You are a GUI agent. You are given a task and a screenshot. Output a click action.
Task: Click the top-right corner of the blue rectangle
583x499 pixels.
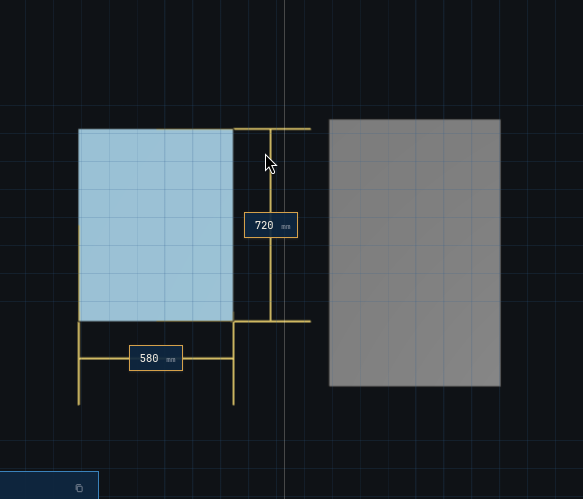(233, 129)
